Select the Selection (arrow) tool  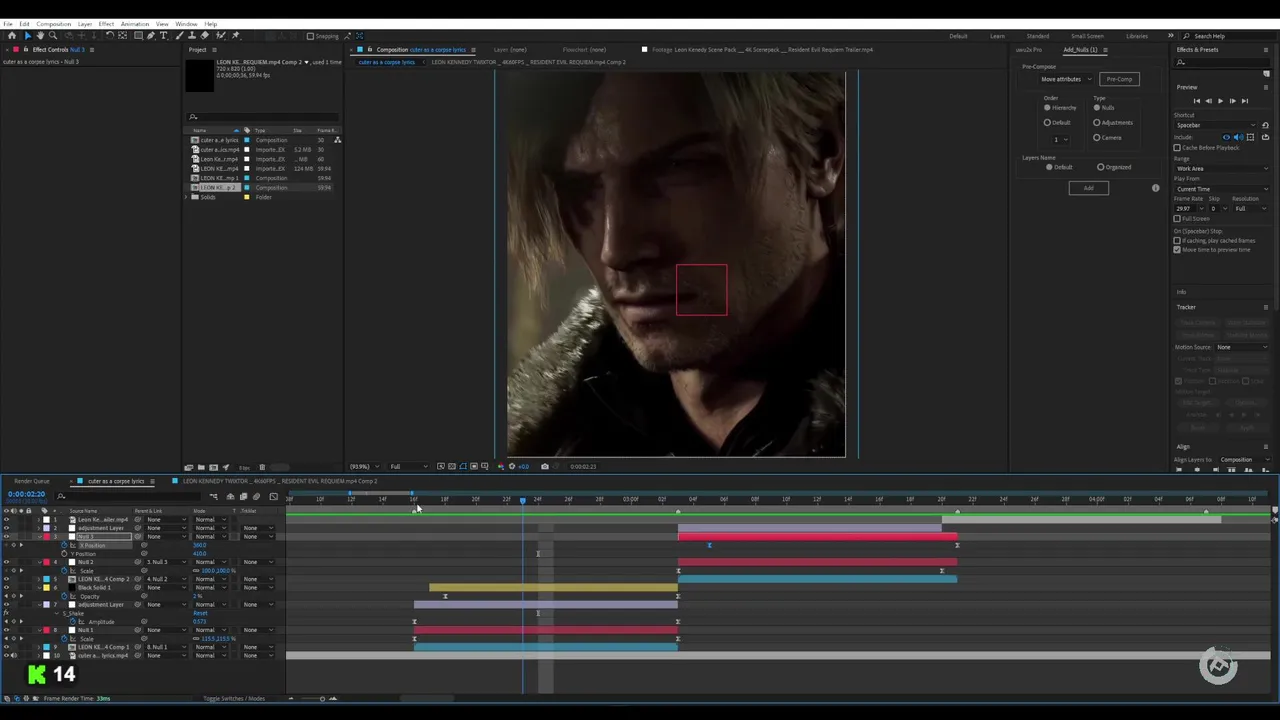tap(27, 36)
